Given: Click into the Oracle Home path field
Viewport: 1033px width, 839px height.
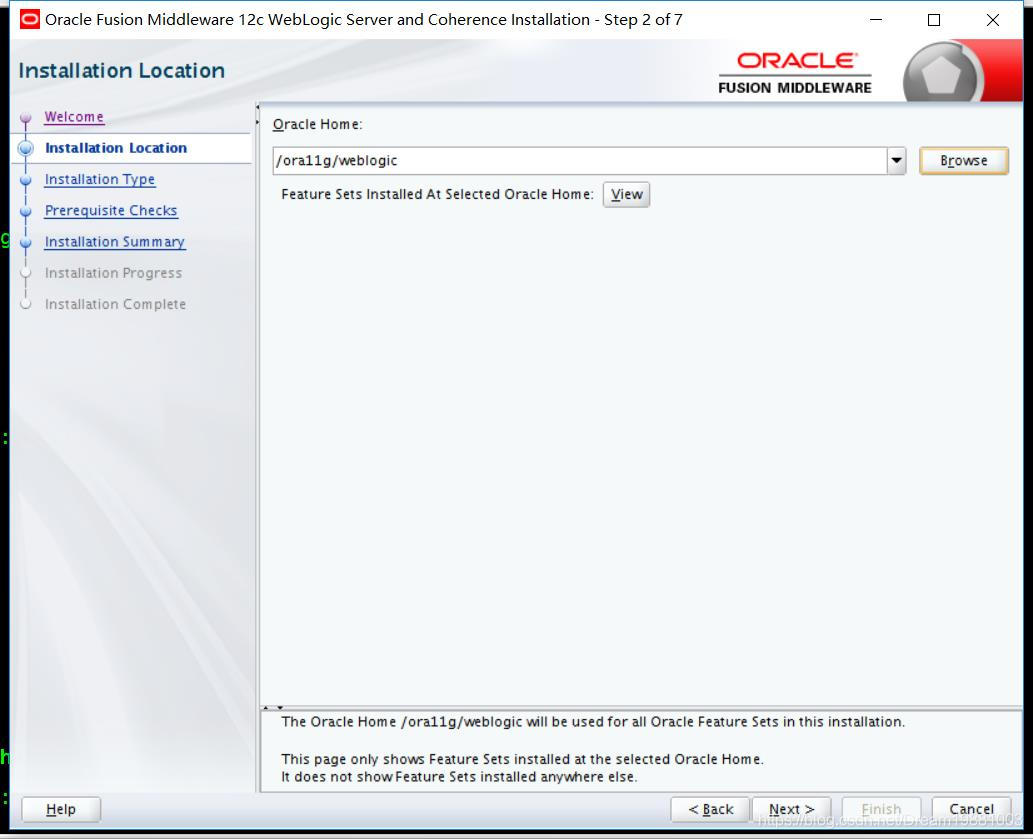Looking at the screenshot, I should 580,161.
